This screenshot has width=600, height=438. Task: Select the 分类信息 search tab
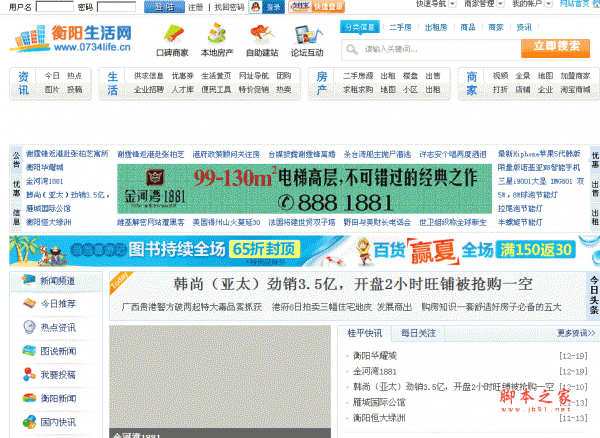[360, 27]
